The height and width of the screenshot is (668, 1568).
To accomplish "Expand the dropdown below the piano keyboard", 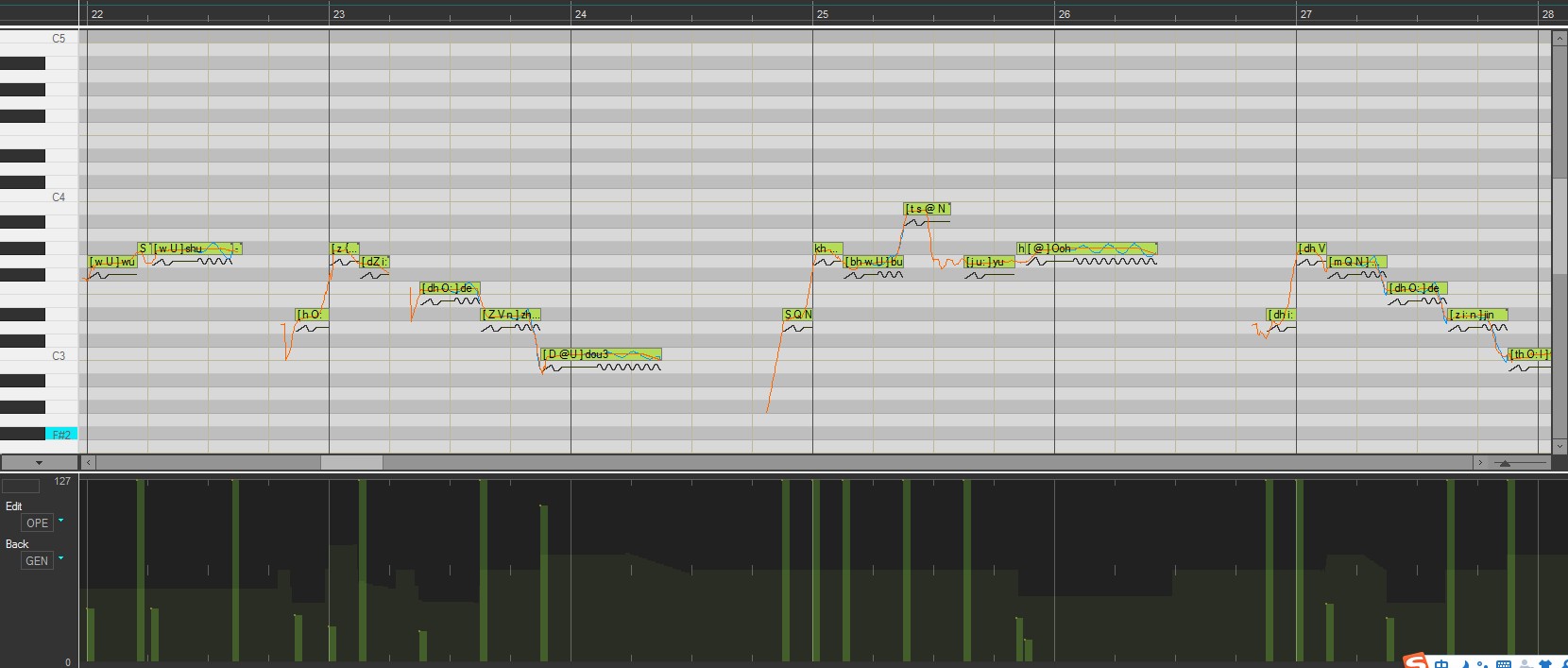I will click(39, 463).
